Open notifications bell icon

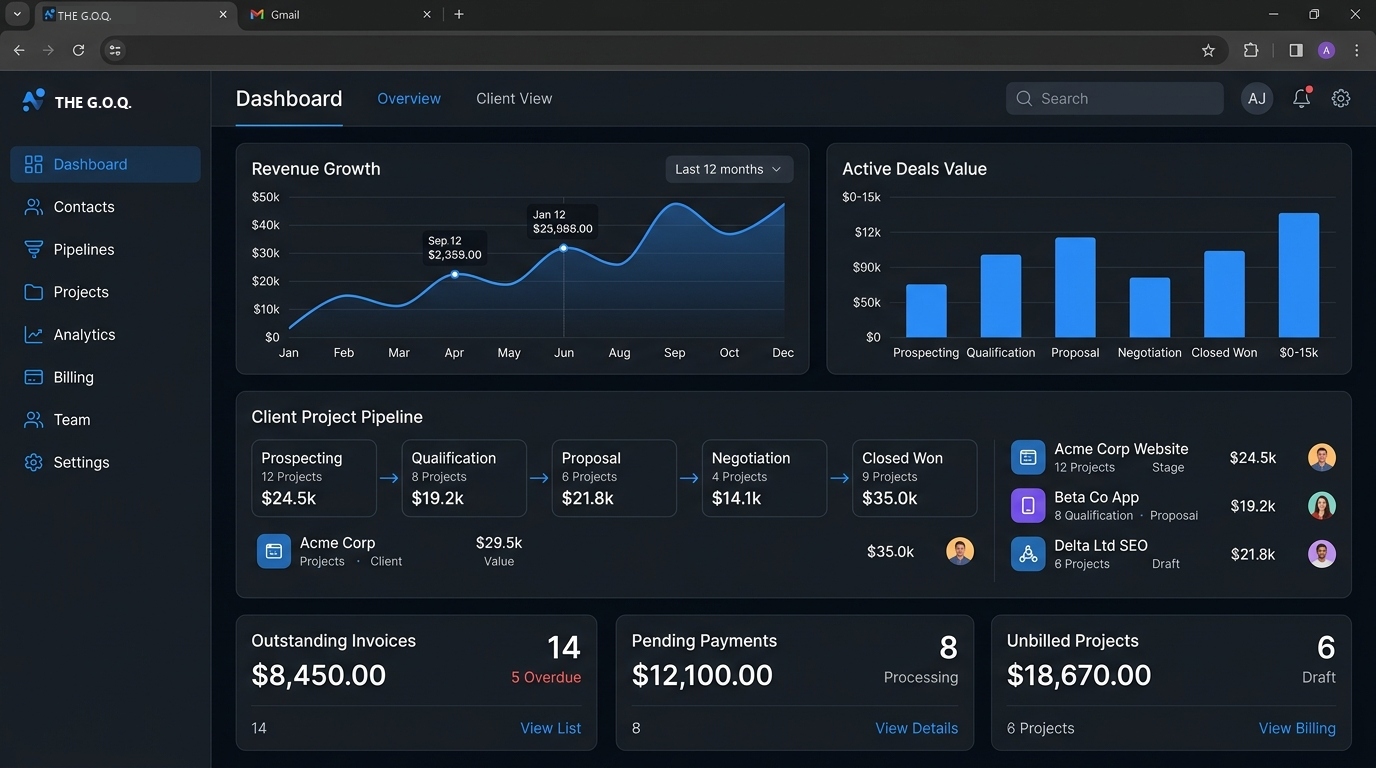1301,98
